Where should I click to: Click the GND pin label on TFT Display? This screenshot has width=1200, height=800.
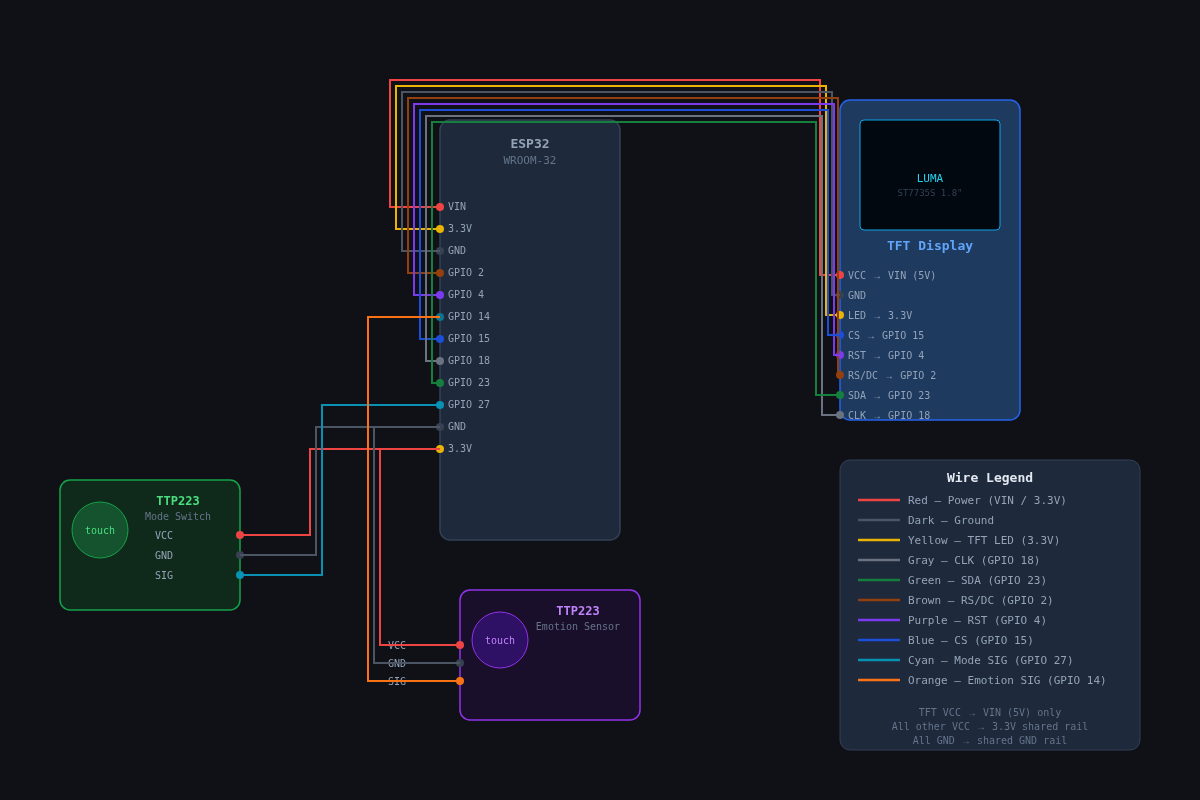pyautogui.click(x=857, y=296)
